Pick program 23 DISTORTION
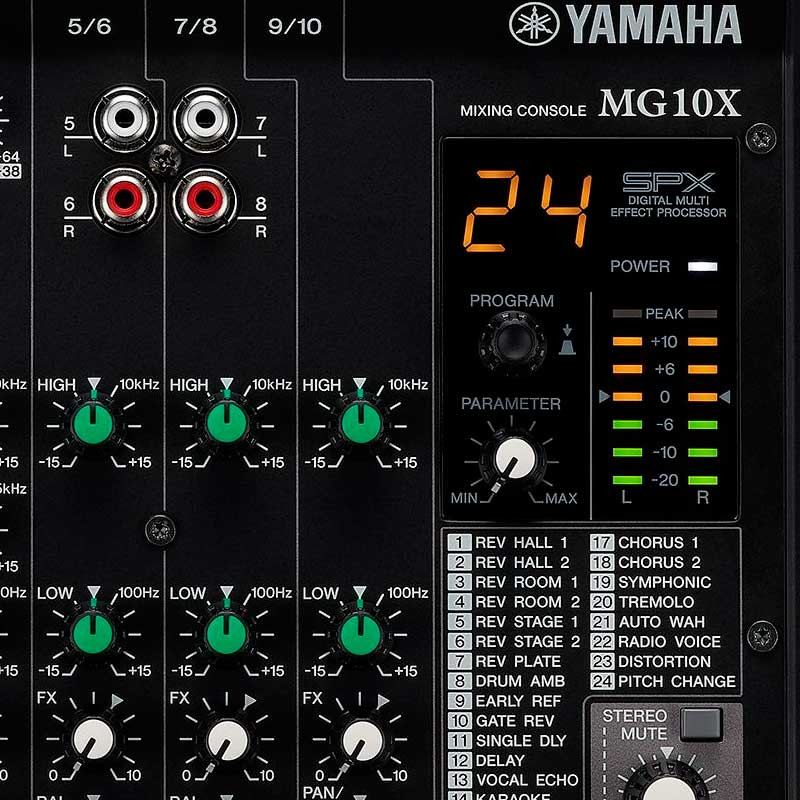The image size is (800, 800). coord(651,661)
